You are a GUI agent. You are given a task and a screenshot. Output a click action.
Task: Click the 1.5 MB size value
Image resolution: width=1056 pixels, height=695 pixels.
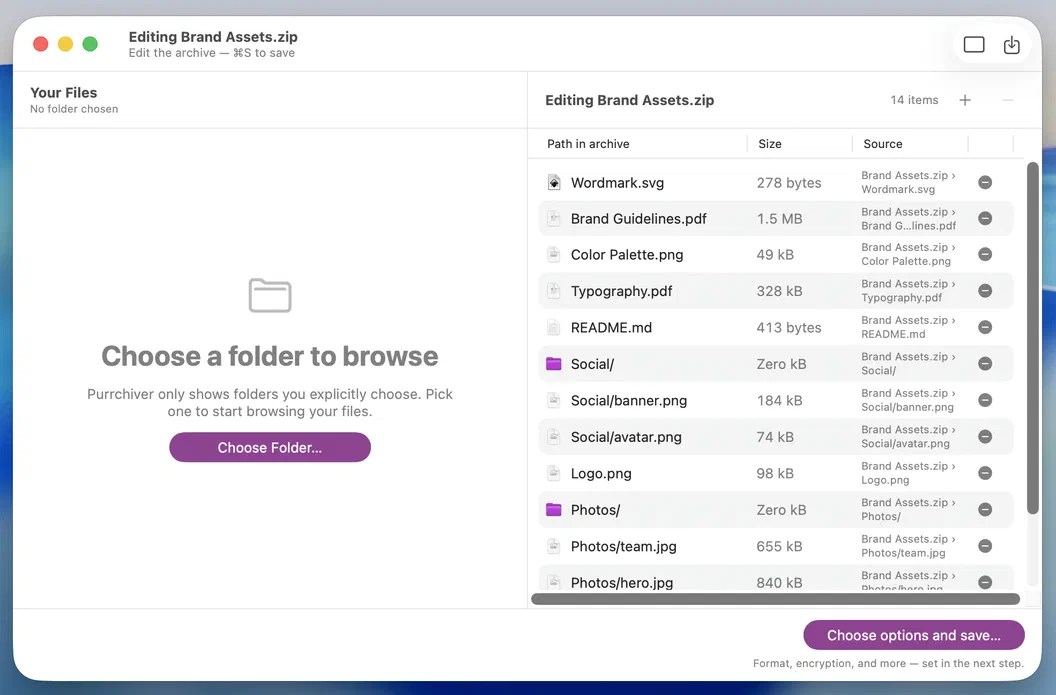(x=779, y=219)
